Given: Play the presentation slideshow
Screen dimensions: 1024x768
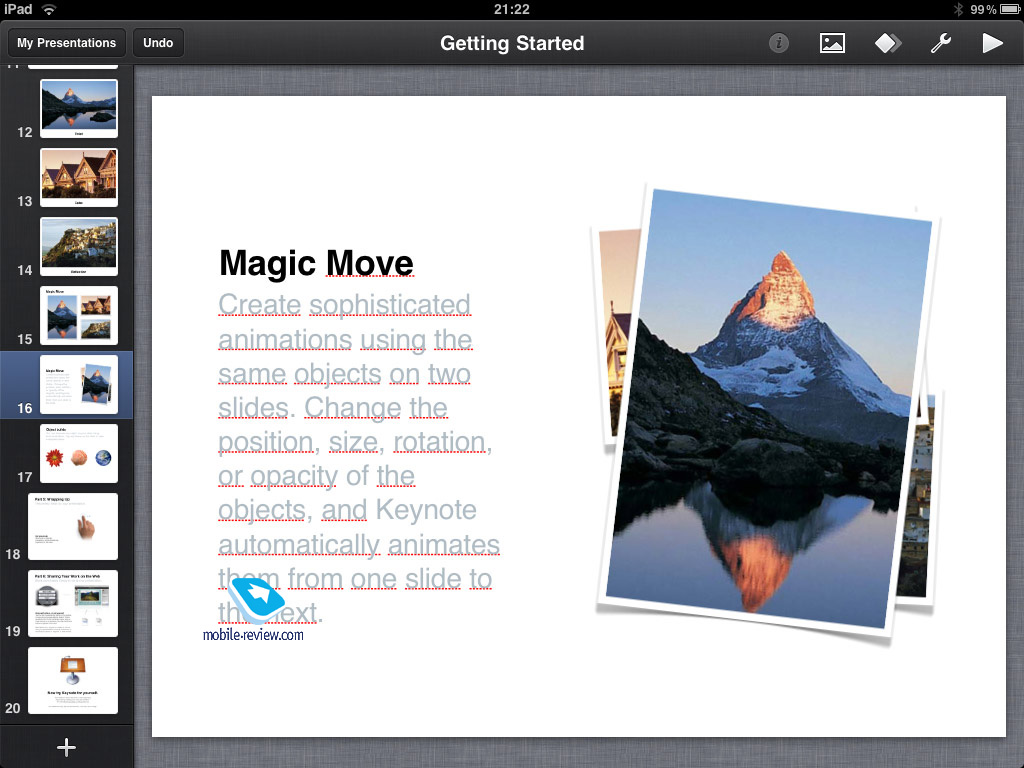Looking at the screenshot, I should coord(992,43).
